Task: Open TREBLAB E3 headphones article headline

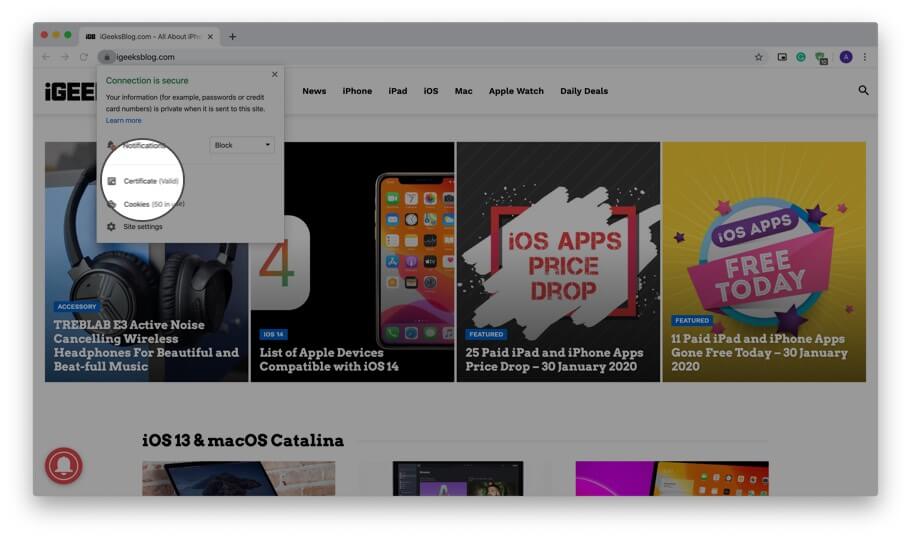Action: pos(146,346)
